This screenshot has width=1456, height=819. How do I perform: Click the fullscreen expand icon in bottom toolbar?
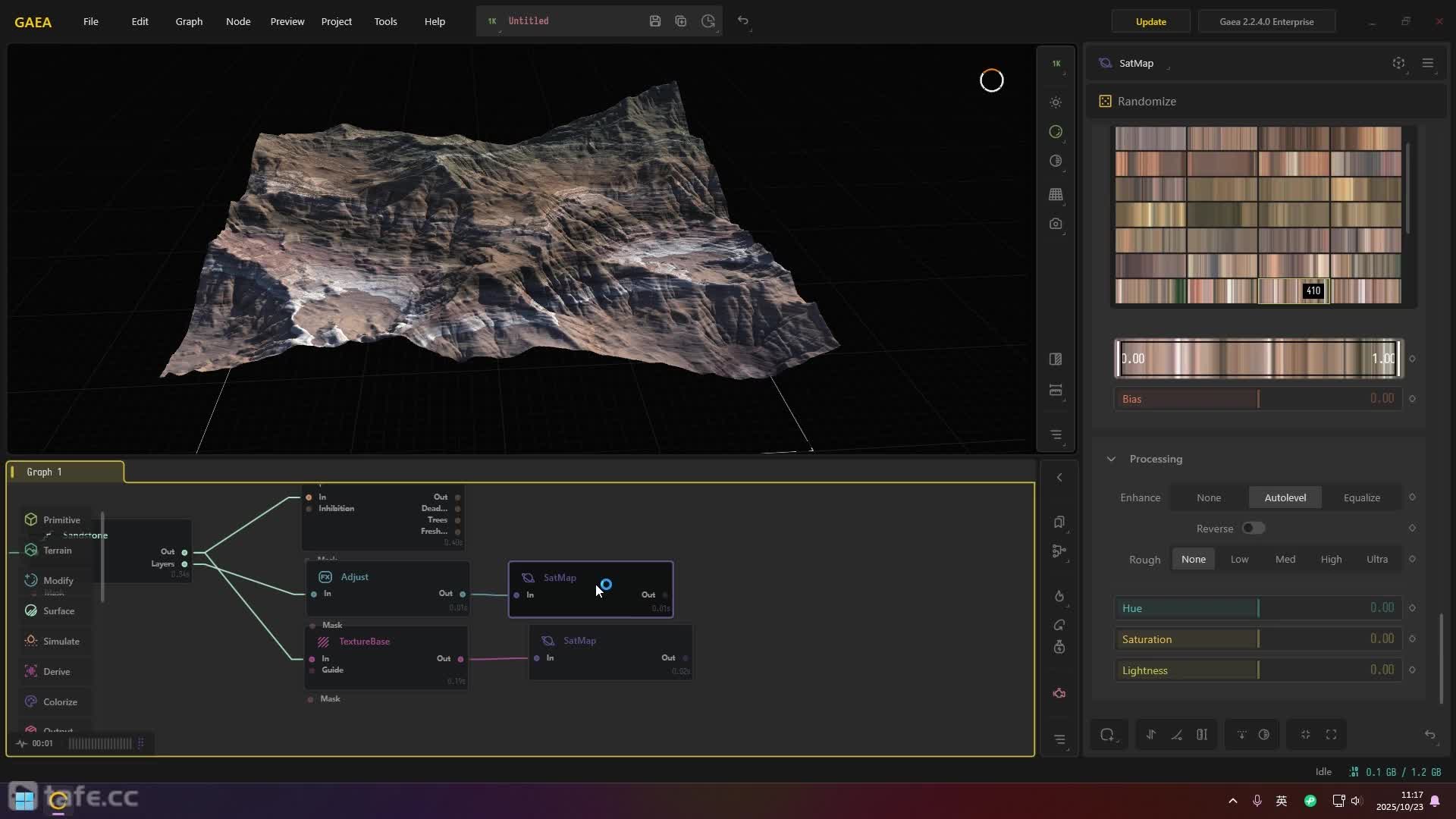(1331, 734)
